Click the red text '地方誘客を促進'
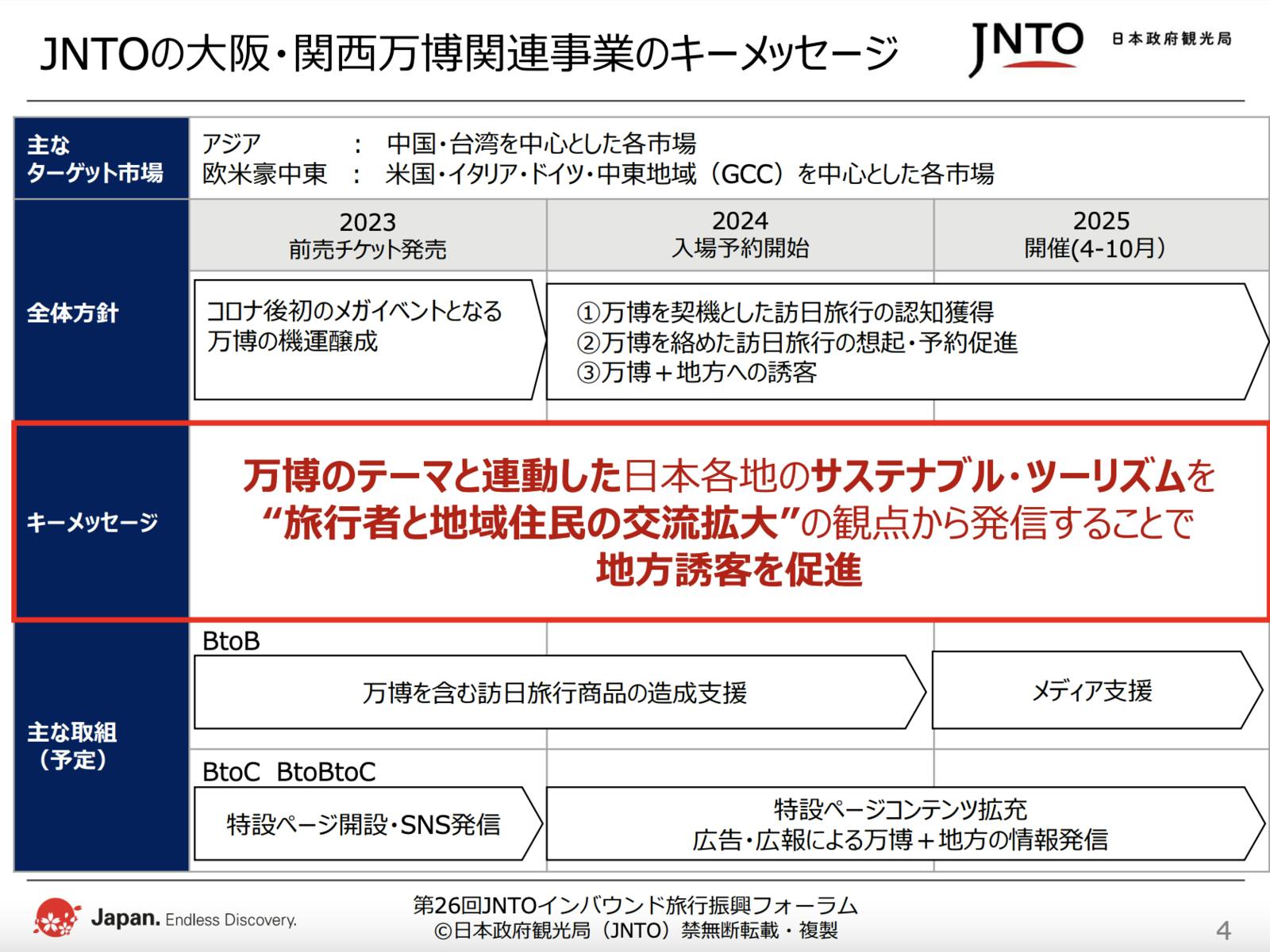 coord(729,570)
